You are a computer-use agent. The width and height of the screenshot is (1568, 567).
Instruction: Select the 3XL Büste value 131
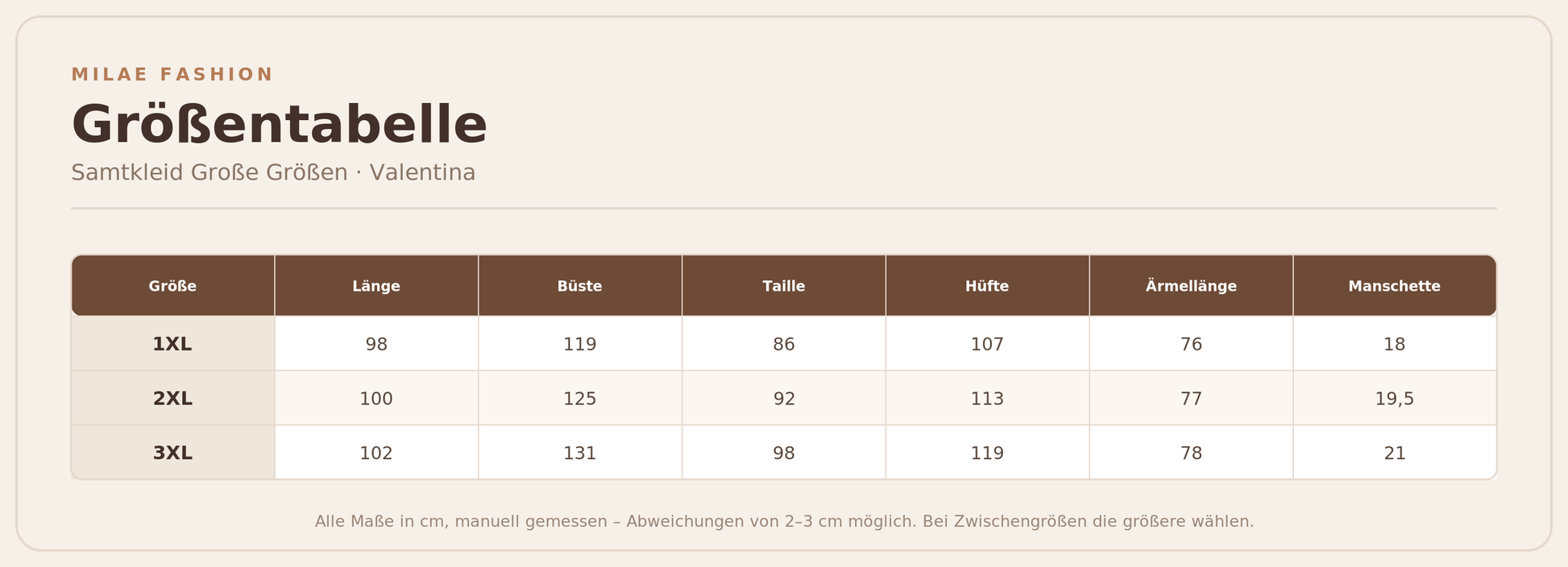(580, 453)
